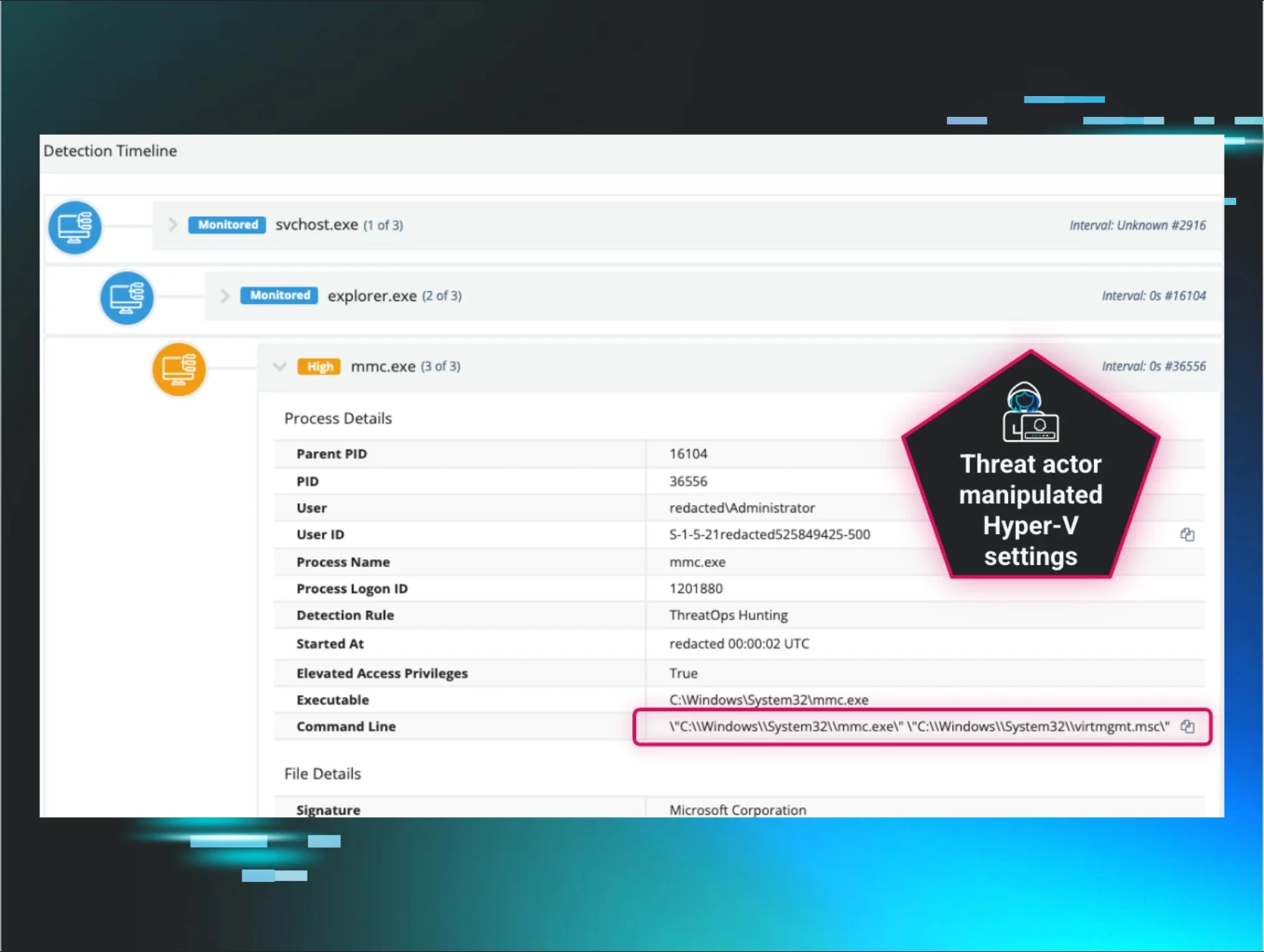Image resolution: width=1264 pixels, height=952 pixels.
Task: Expand the explorer.exe timeline entry
Action: [x=224, y=296]
